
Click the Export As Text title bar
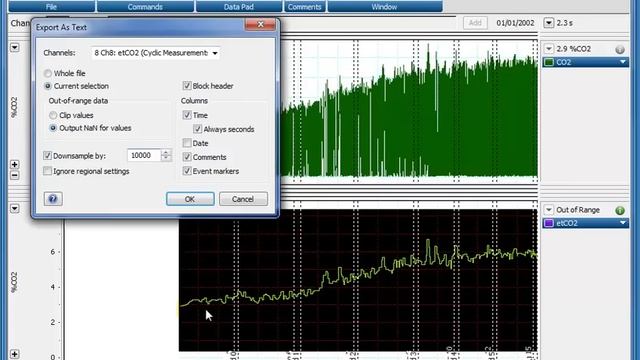[x=139, y=27]
